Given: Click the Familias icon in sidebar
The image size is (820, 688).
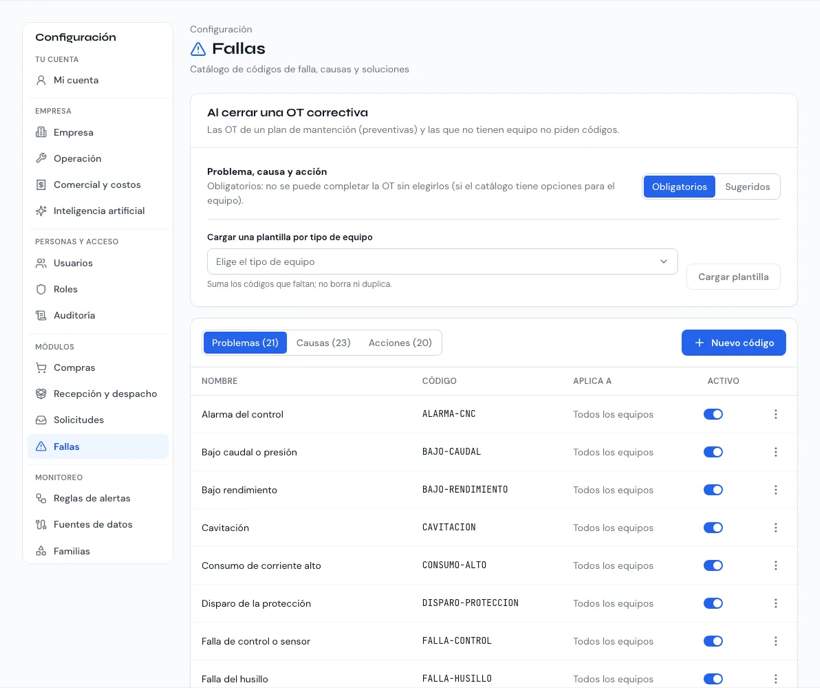Looking at the screenshot, I should point(41,551).
